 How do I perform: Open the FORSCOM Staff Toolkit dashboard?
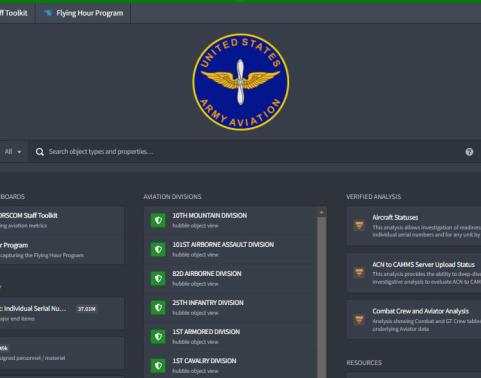[62, 220]
